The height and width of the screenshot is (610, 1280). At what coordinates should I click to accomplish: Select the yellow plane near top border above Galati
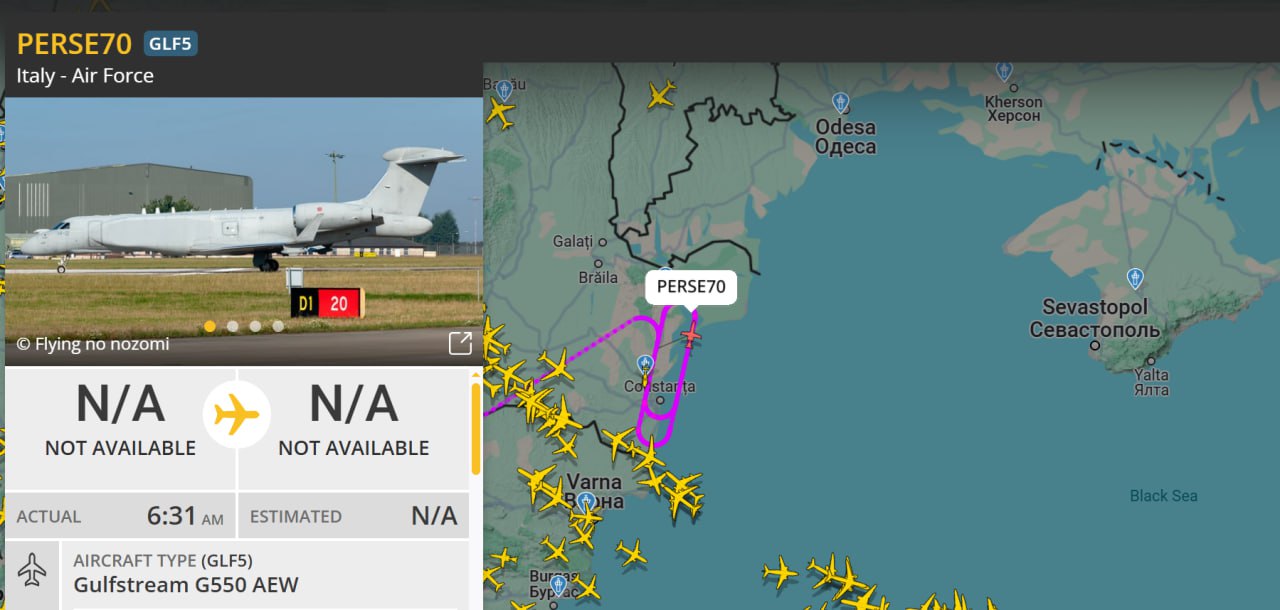pyautogui.click(x=661, y=95)
